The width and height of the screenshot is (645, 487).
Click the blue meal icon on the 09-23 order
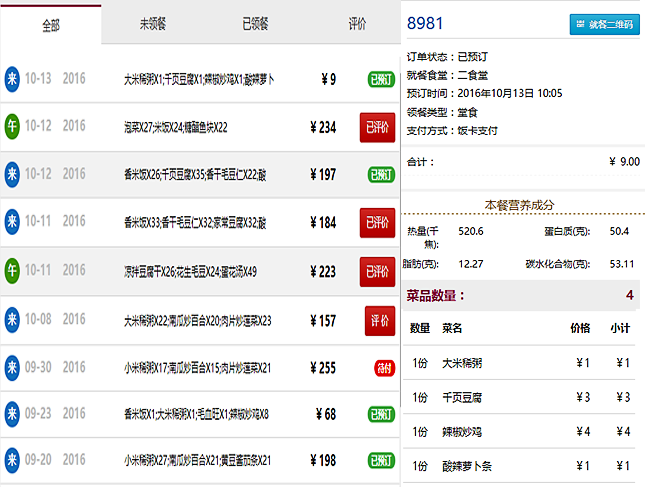[x=12, y=414]
